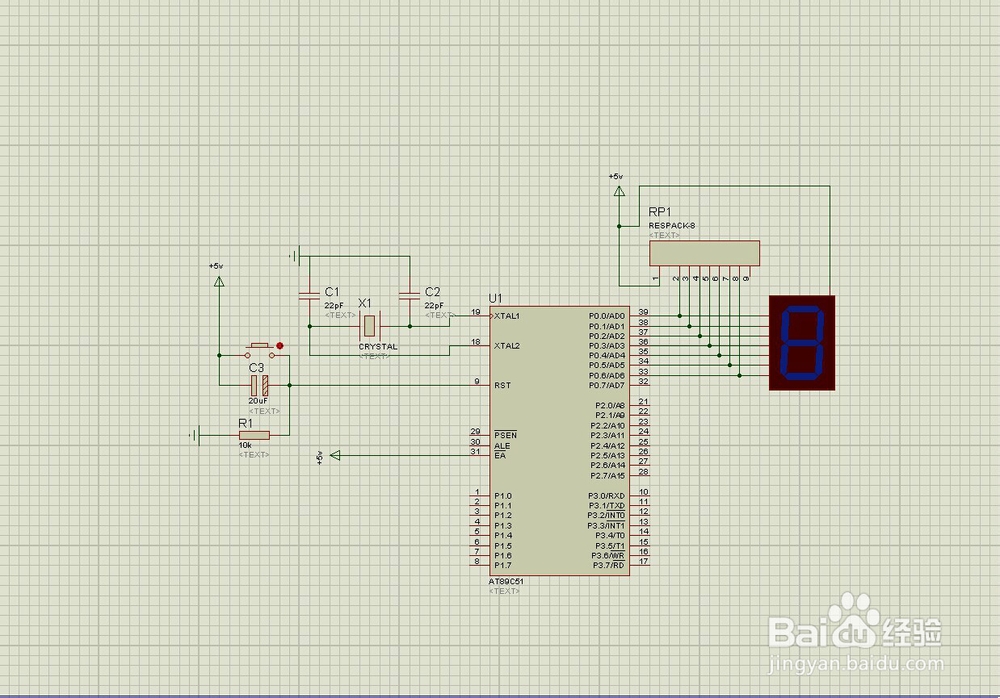Select the C1 capacitor symbol

pyautogui.click(x=309, y=295)
